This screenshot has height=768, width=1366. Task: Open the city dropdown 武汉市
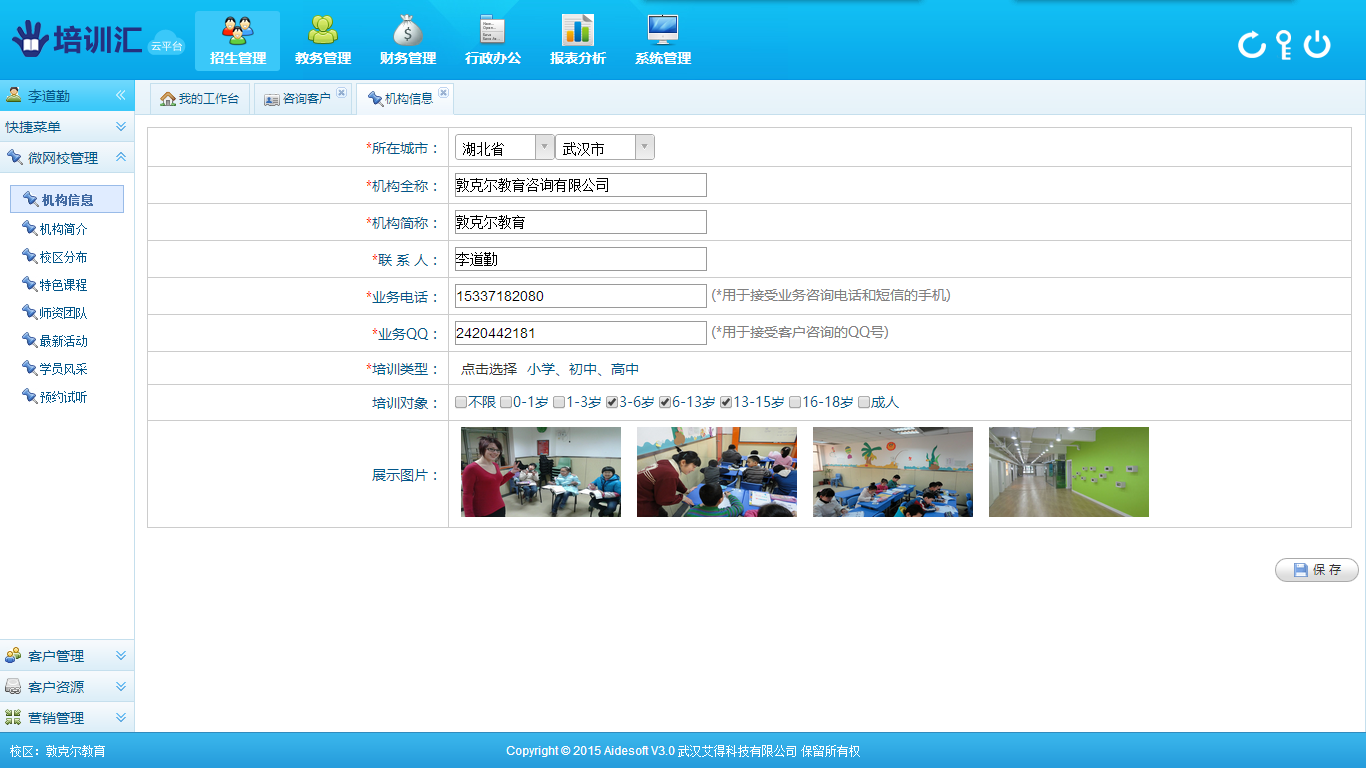point(605,148)
